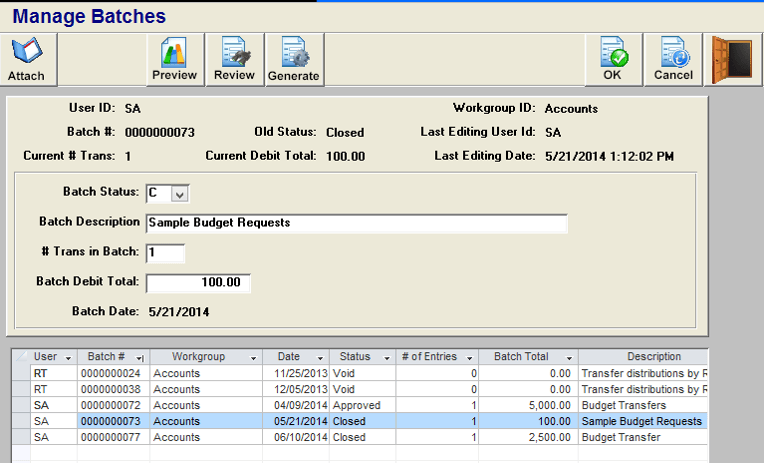
Task: Select the grid's select-all corner cell
Action: click(x=21, y=357)
